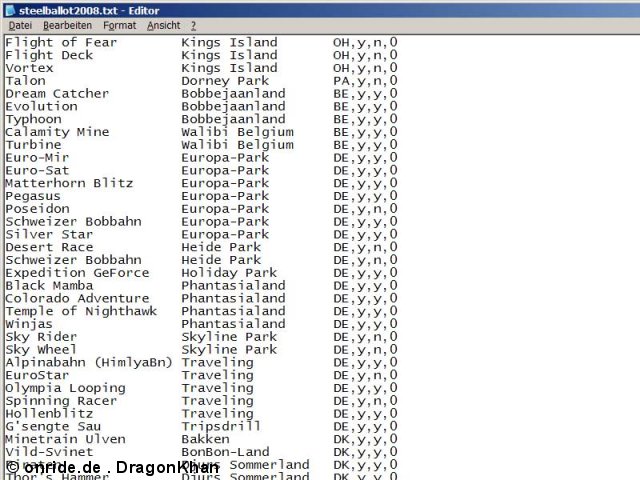640x480 pixels.
Task: Click 'DK,y,y,0' in the Minetrain Ulven row
Action: point(365,439)
